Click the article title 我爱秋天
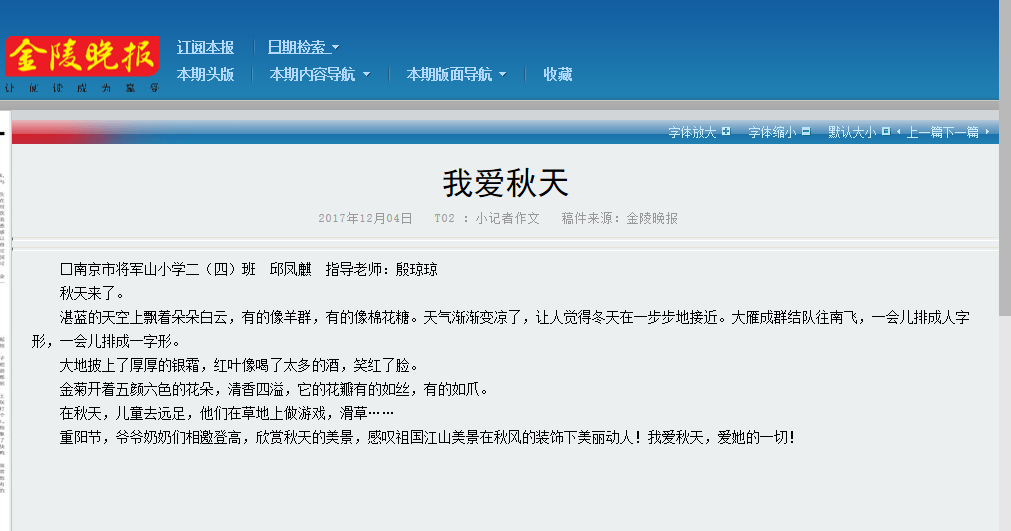Viewport: 1011px width, 531px height. tap(505, 183)
